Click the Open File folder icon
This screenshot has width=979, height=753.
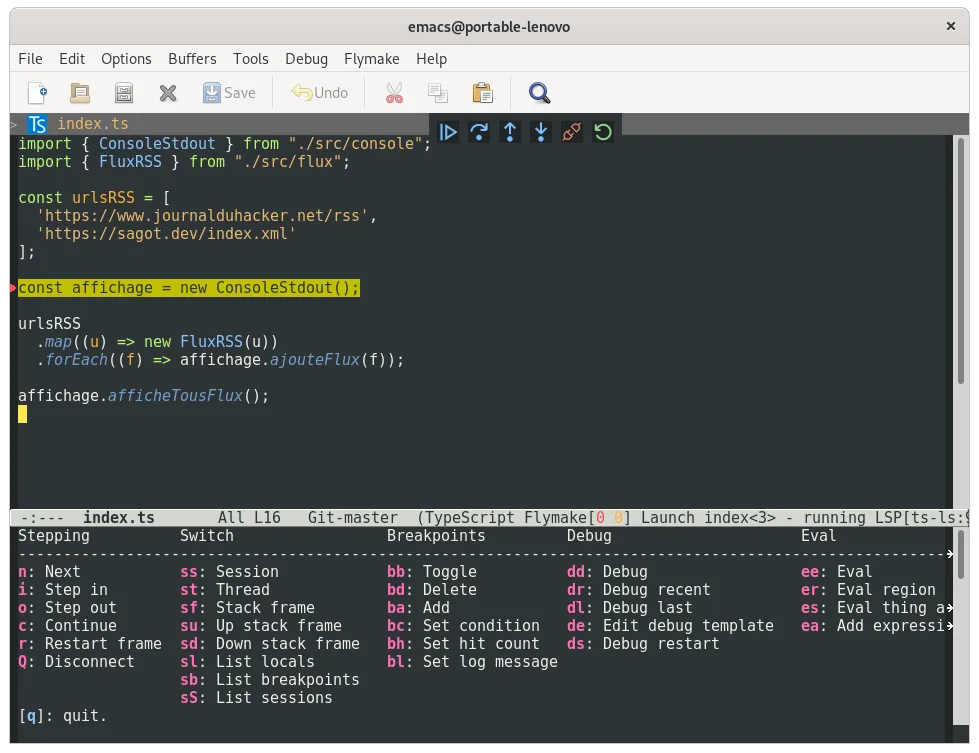click(x=79, y=92)
